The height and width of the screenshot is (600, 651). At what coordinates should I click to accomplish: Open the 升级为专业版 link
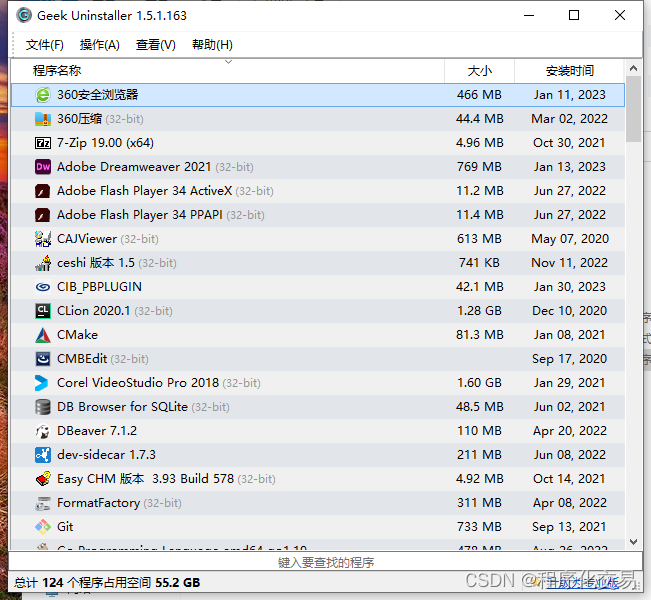582,583
